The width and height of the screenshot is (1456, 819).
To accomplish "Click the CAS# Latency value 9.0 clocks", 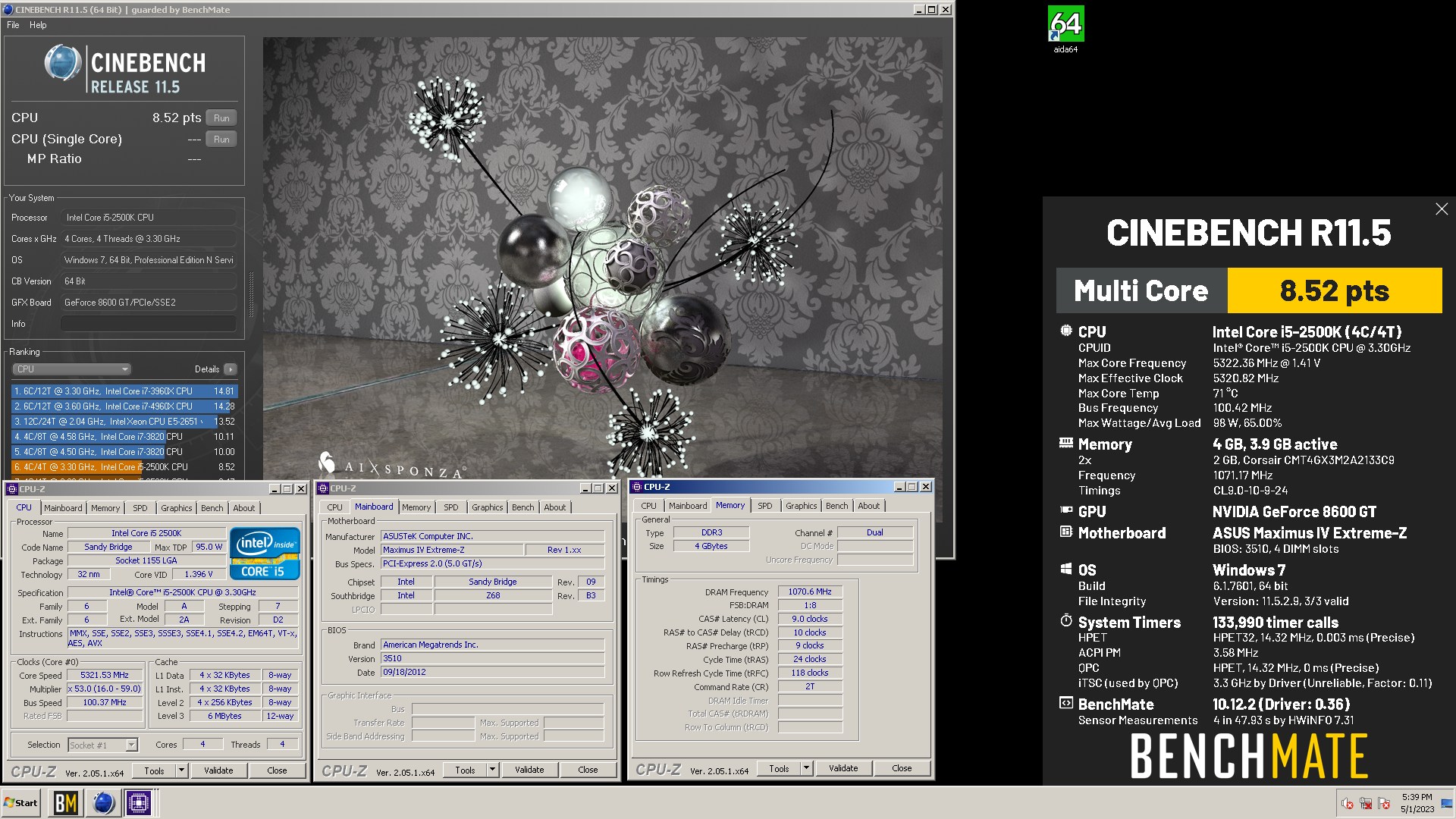I will [810, 619].
